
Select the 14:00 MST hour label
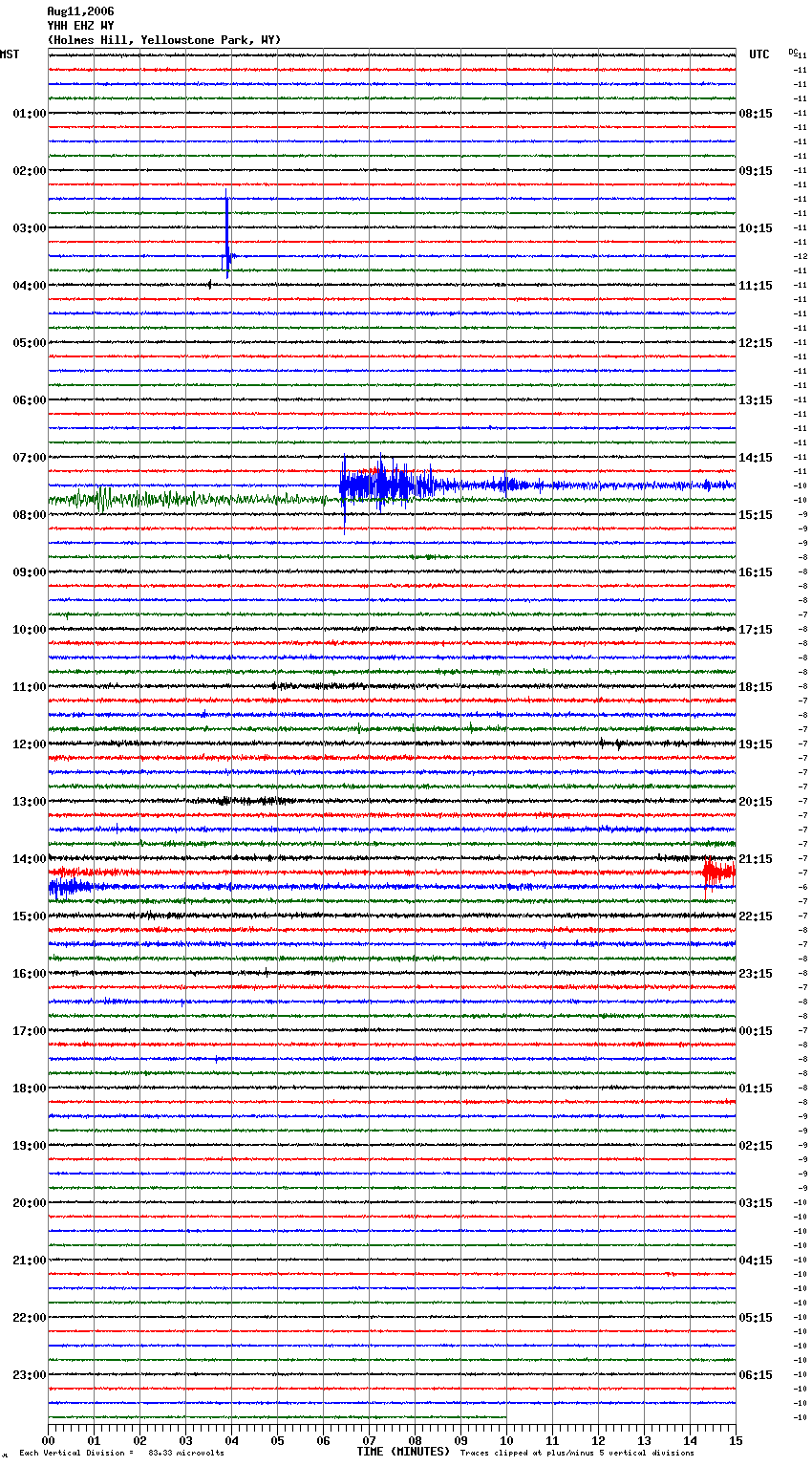coord(30,859)
